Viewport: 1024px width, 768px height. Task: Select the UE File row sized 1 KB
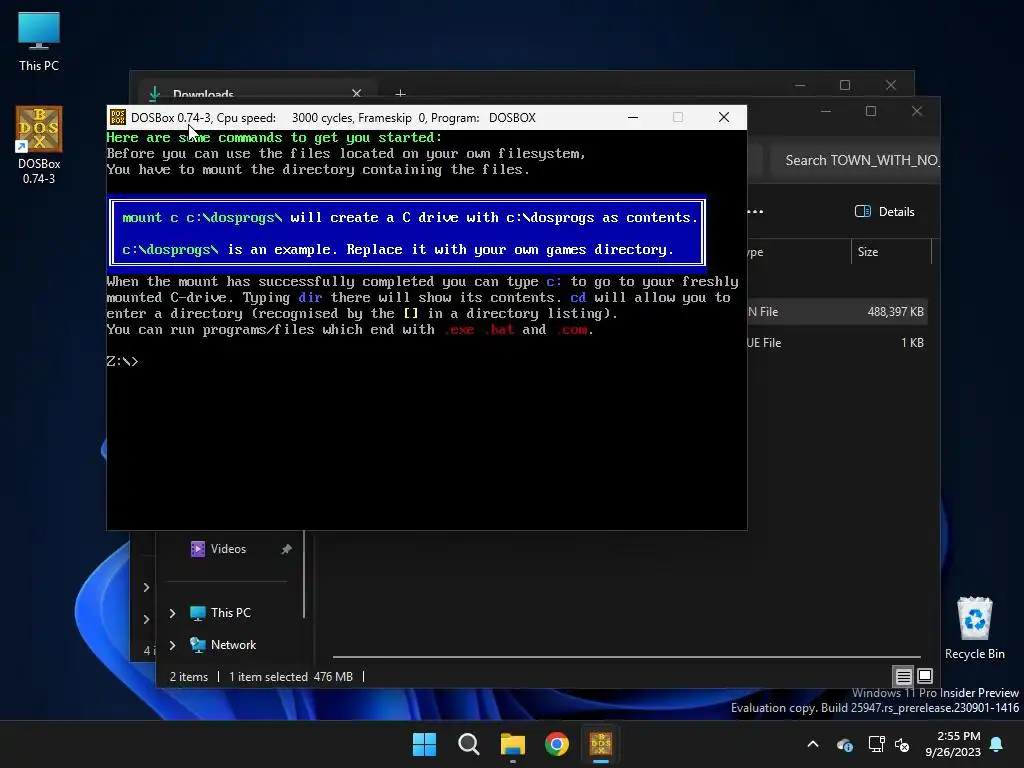pyautogui.click(x=837, y=343)
